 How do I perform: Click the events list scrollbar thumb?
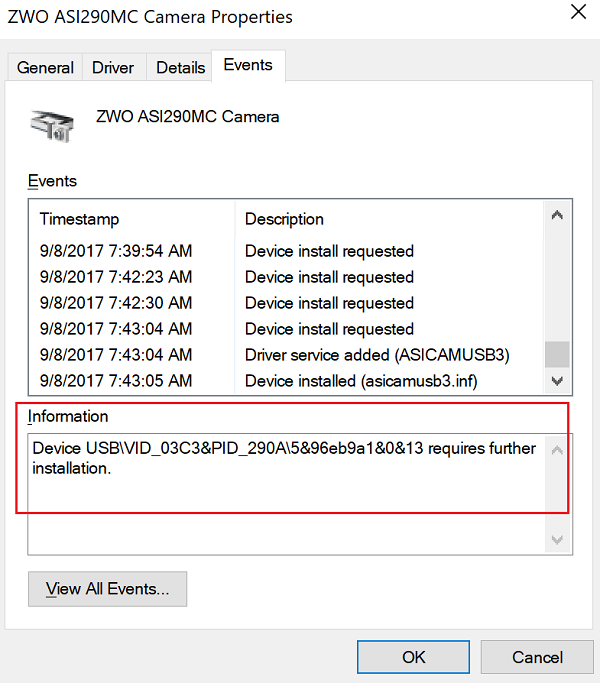click(557, 354)
